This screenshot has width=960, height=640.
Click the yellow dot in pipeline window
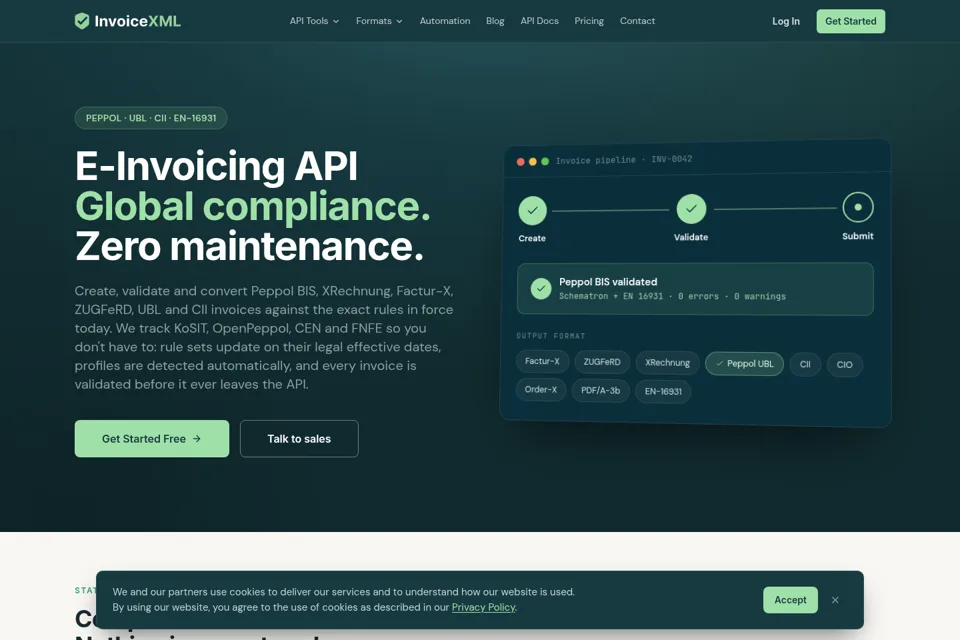(533, 162)
